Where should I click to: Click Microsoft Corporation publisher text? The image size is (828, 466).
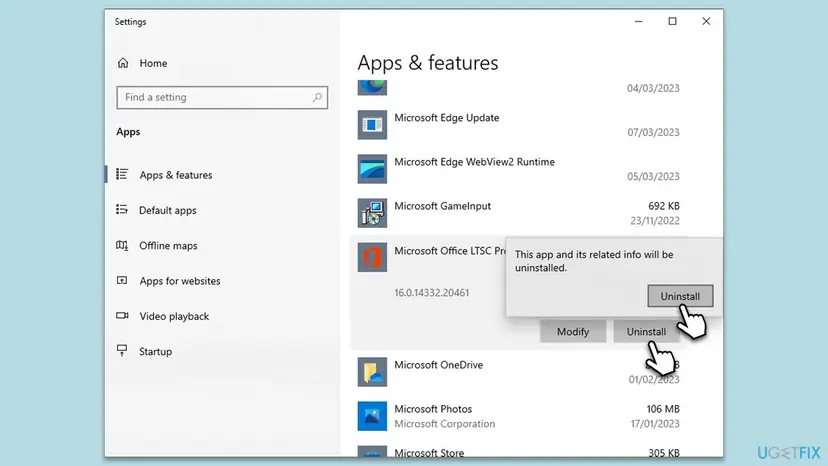click(x=445, y=424)
